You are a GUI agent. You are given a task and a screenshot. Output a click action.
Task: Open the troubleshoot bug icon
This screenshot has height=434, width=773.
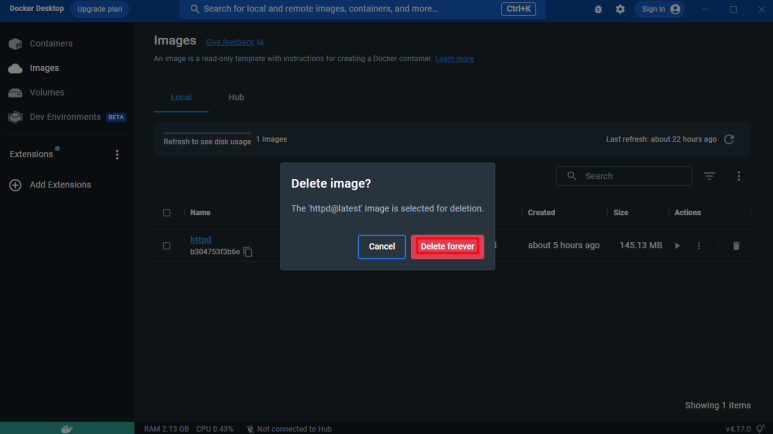pos(598,9)
